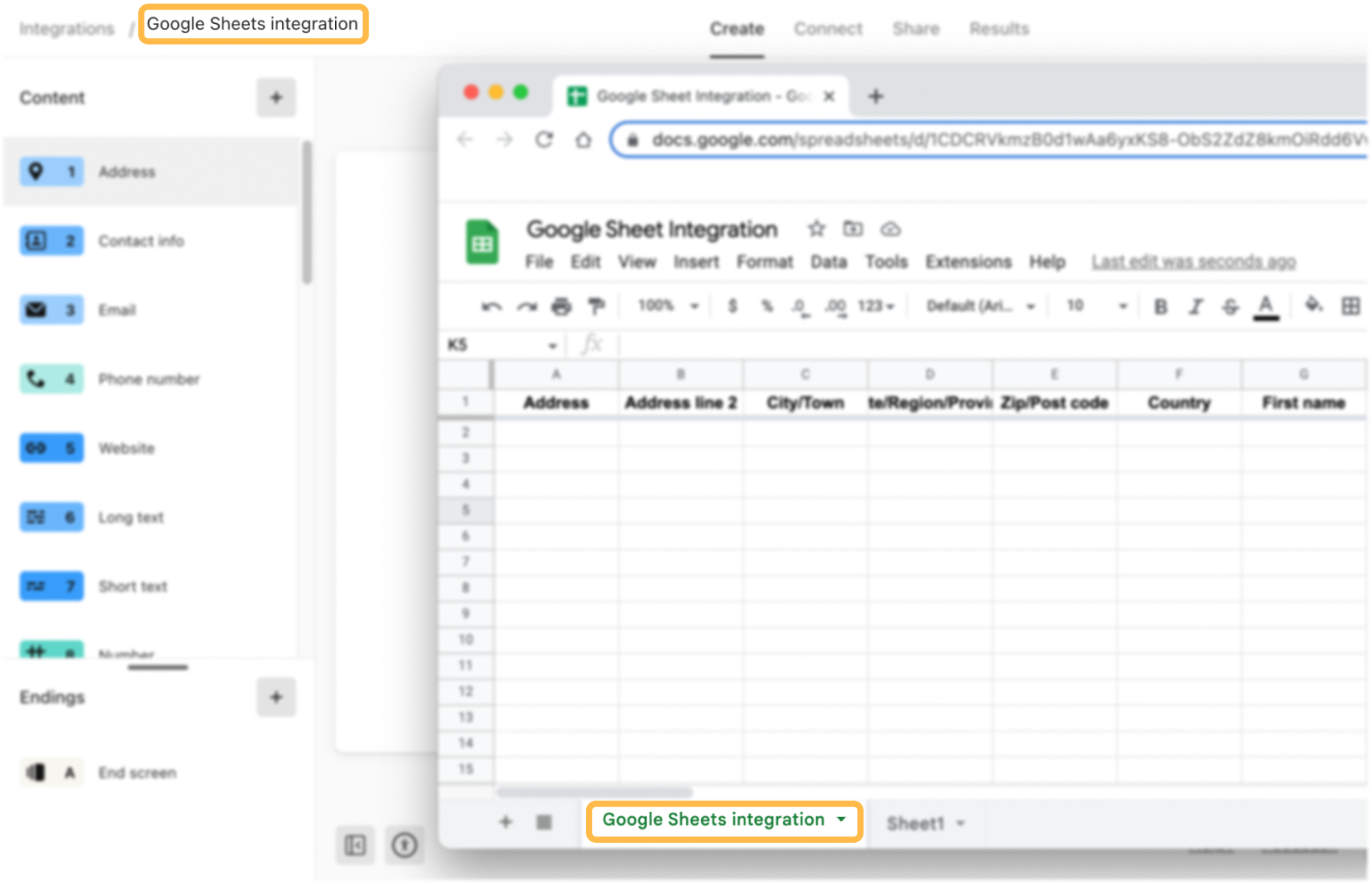Open the Contact info question
This screenshot has width=1372, height=884.
click(x=152, y=241)
